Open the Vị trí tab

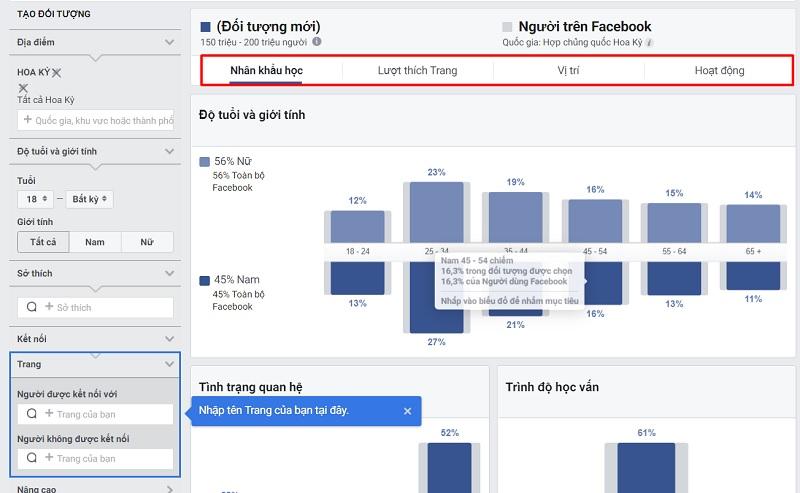(x=568, y=70)
